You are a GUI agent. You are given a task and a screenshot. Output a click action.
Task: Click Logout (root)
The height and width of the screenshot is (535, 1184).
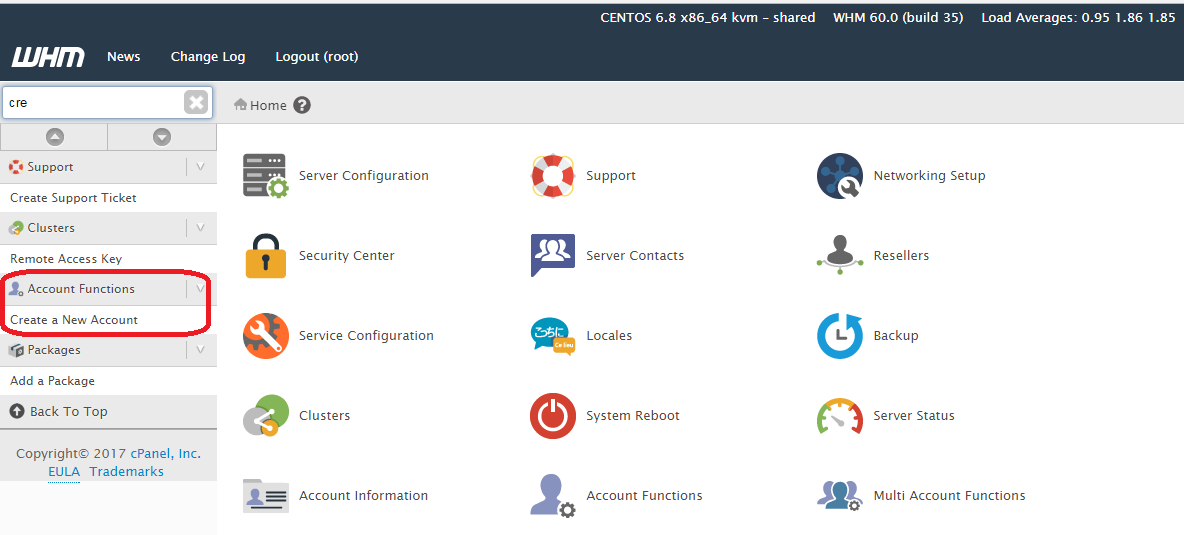[317, 57]
